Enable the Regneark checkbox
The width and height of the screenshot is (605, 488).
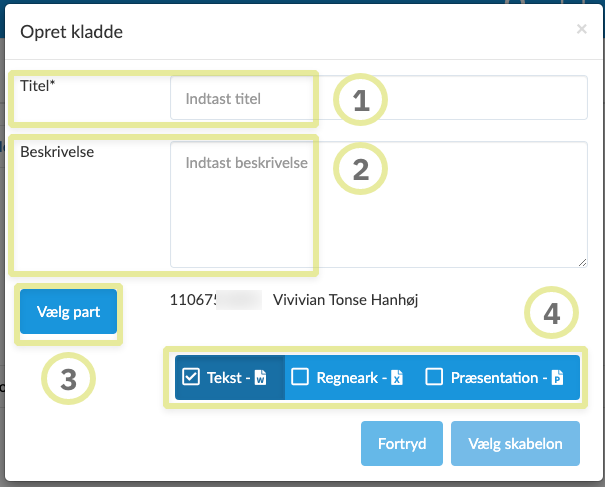coord(300,377)
